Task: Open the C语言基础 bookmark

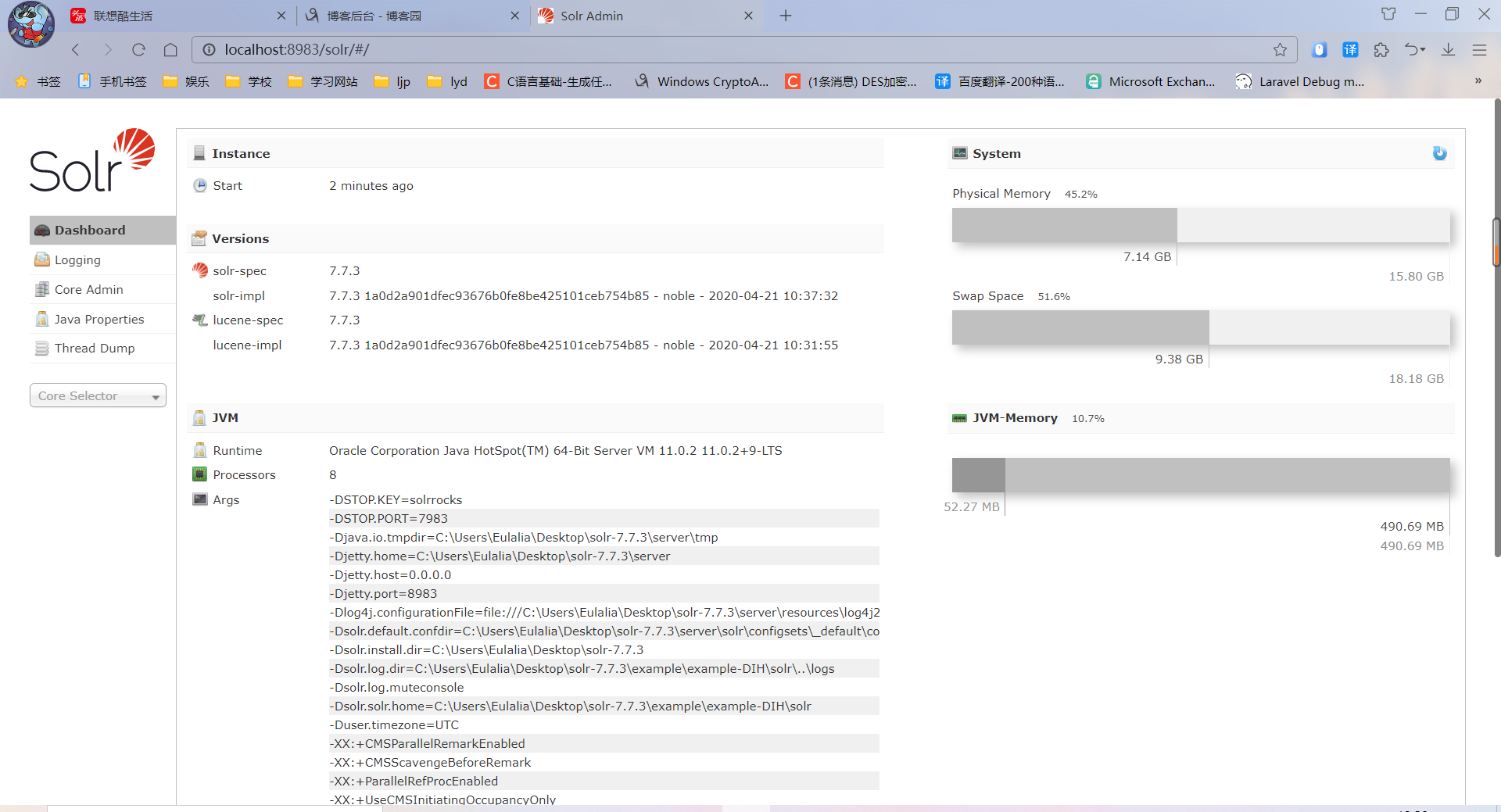Action: pyautogui.click(x=548, y=81)
